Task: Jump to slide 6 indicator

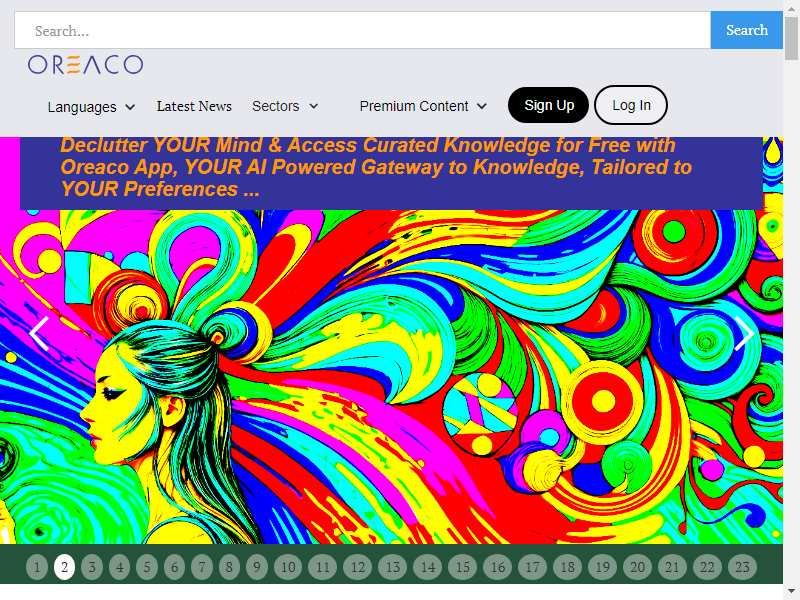Action: (174, 567)
